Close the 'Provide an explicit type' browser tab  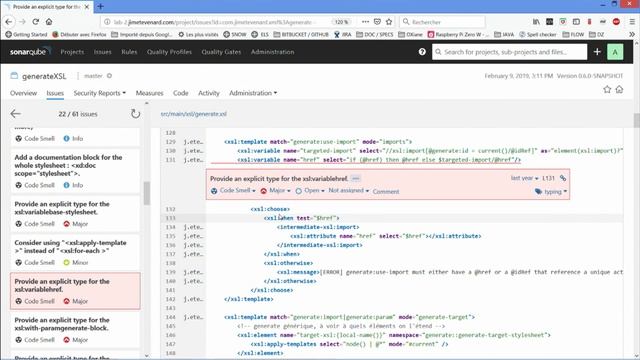pos(87,7)
